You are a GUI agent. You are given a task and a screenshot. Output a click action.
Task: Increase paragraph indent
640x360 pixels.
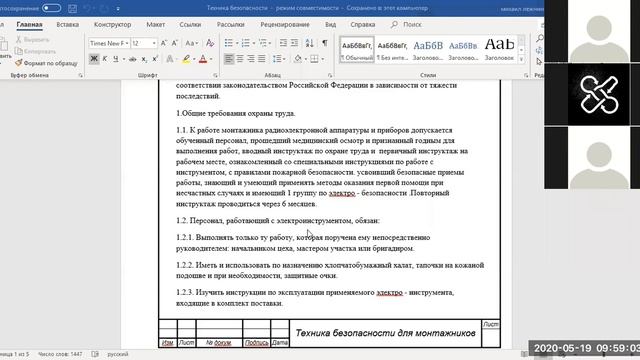[294, 43]
